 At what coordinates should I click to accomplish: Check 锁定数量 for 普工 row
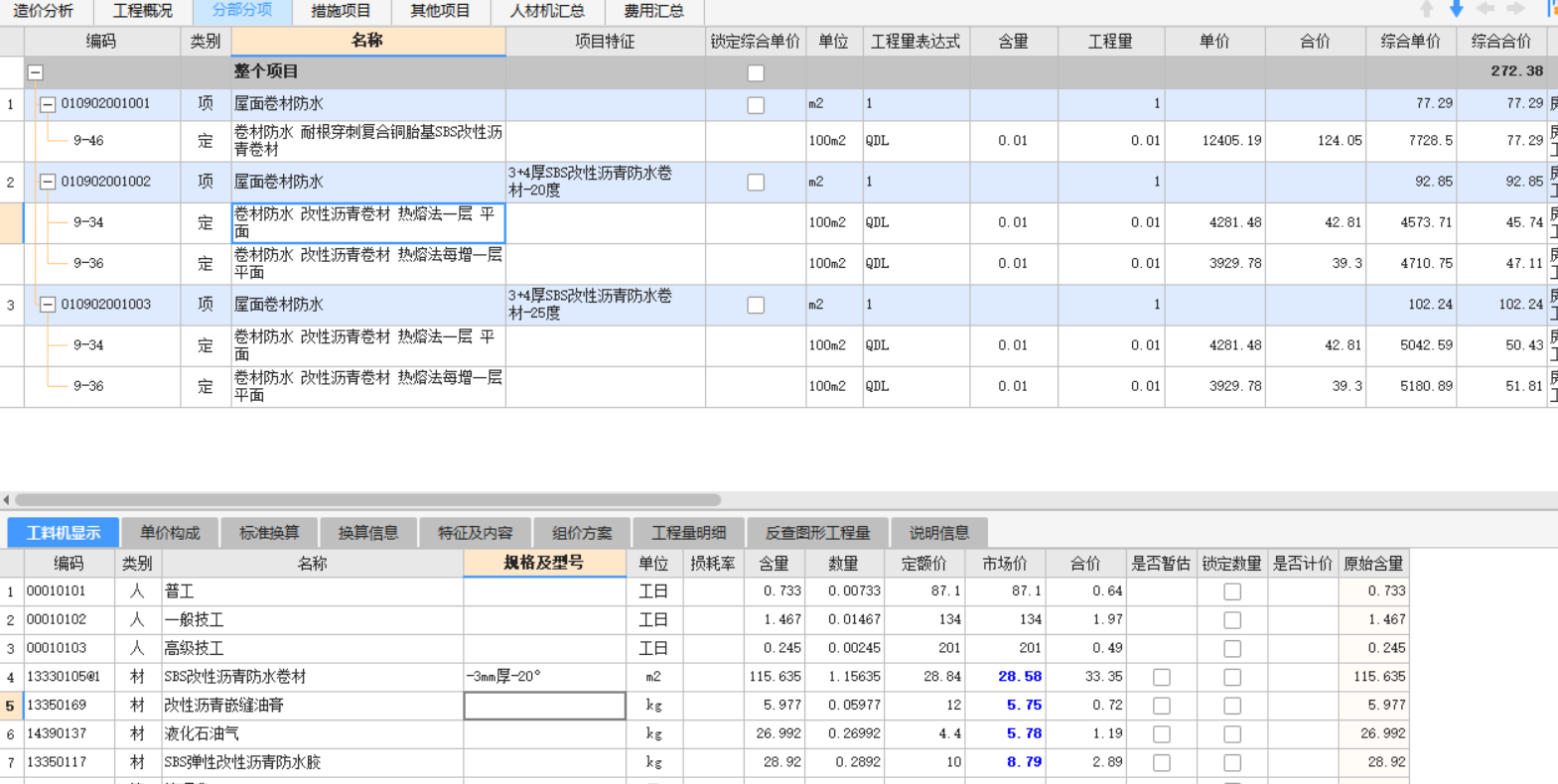pos(1232,591)
